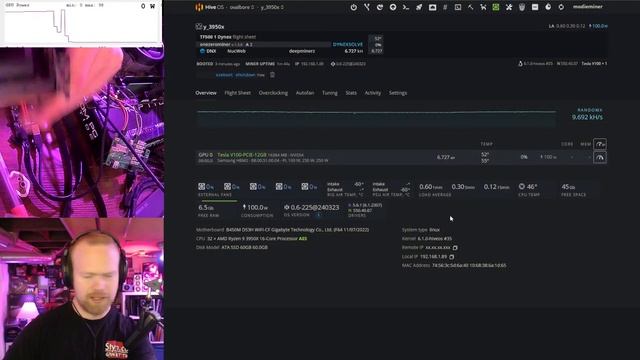Open the upgrade circle-arrow icon in toolbar
Viewport: 640px width, 360px height.
(x=393, y=7)
